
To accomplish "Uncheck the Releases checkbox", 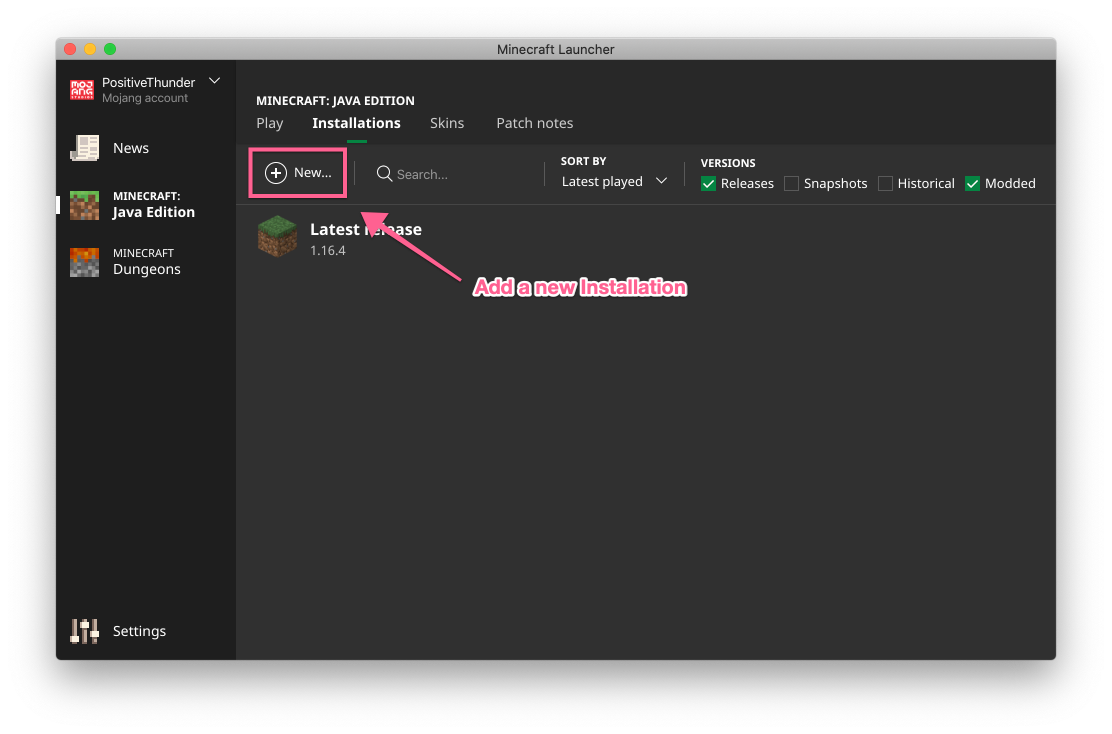I will [708, 184].
